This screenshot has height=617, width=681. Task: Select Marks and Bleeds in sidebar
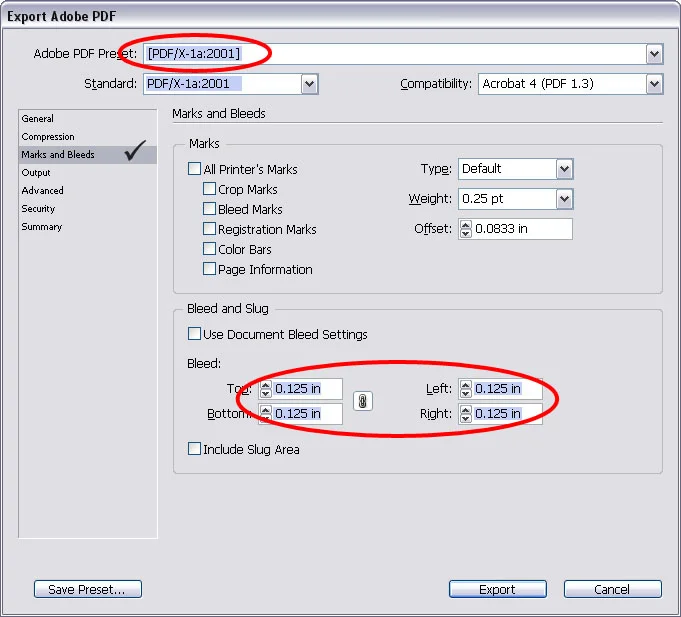(87, 155)
